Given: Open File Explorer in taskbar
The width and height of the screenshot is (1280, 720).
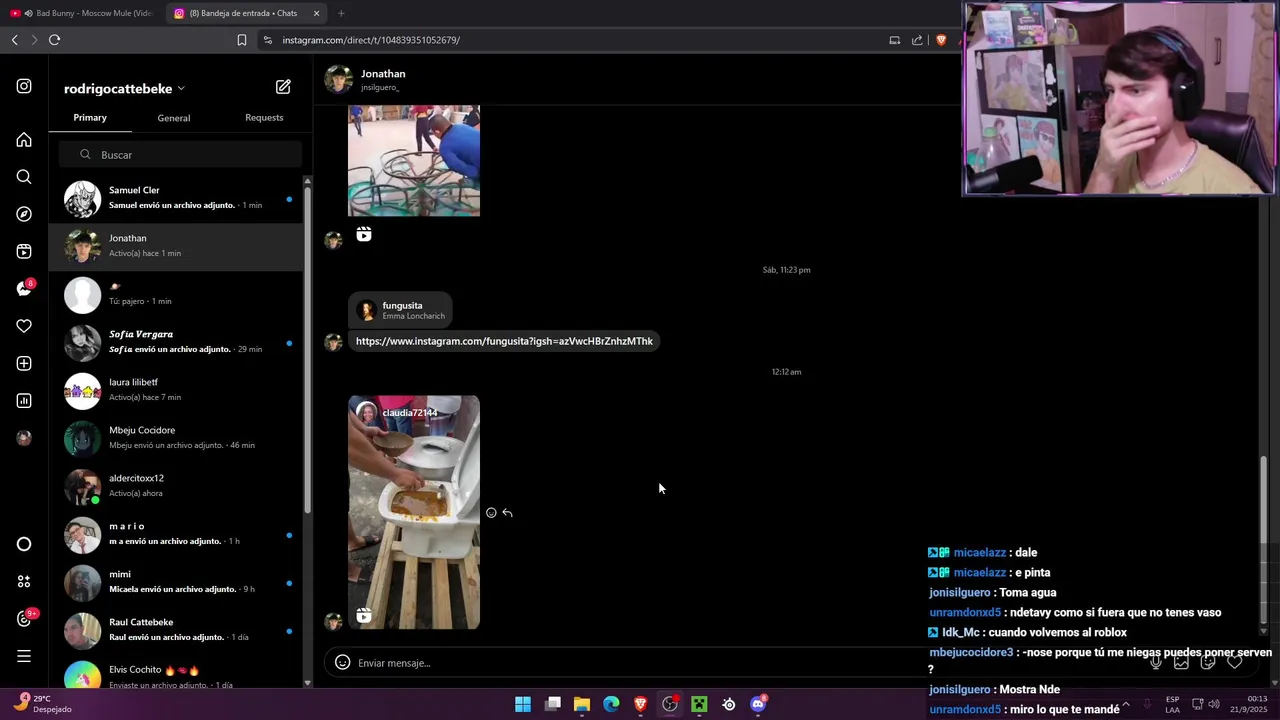Looking at the screenshot, I should click(582, 704).
